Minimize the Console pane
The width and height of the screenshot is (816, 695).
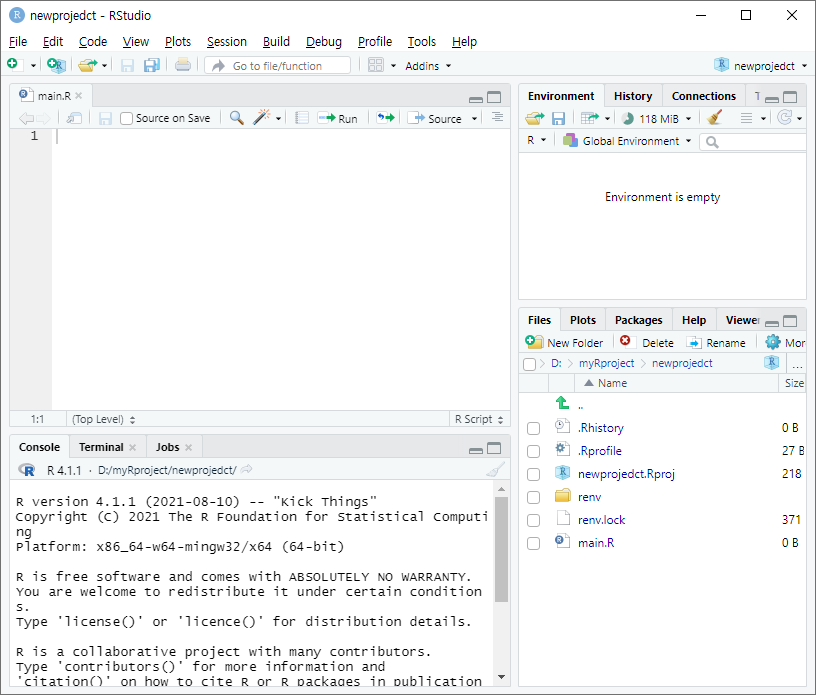pyautogui.click(x=476, y=450)
